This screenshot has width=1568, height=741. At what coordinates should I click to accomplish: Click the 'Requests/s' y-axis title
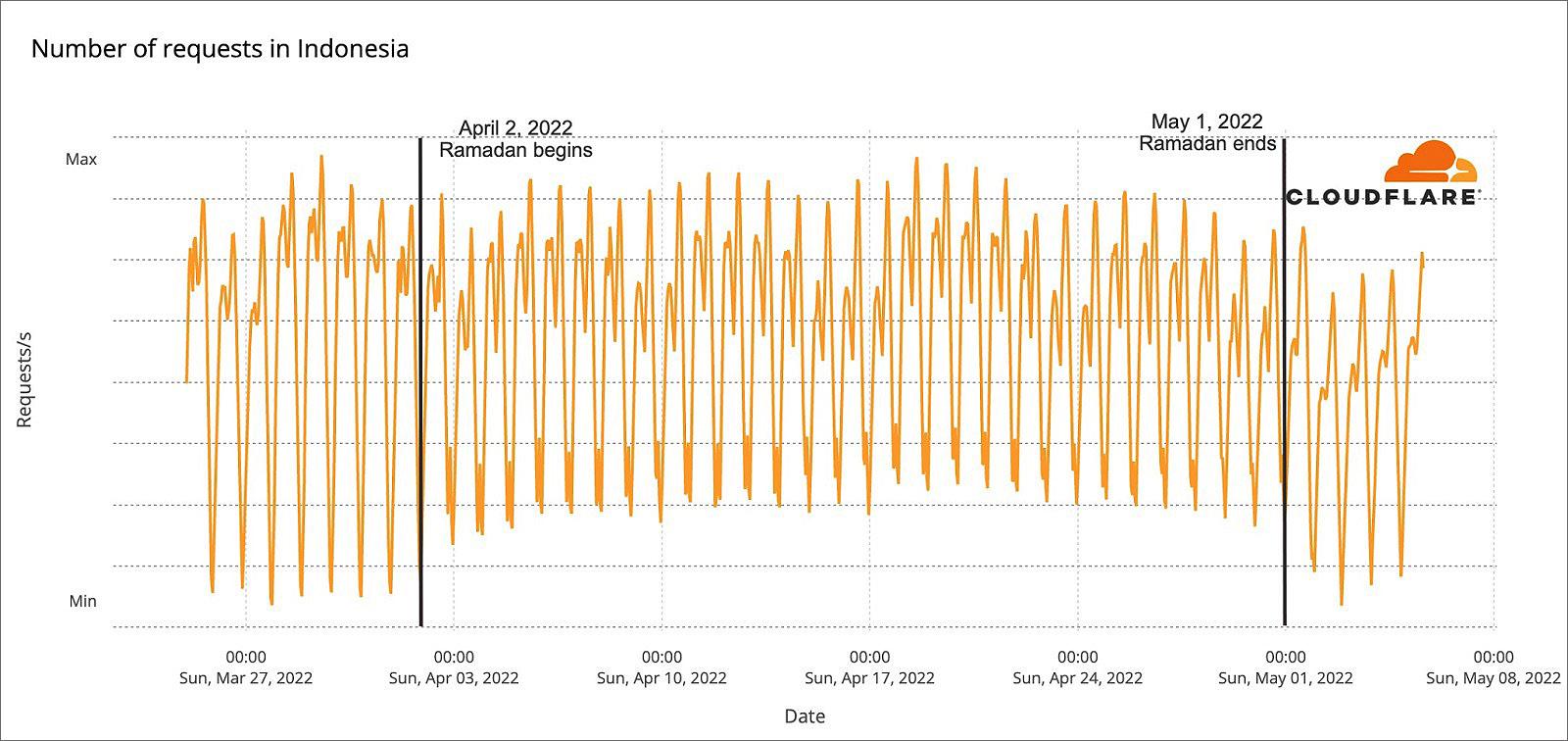pyautogui.click(x=24, y=379)
